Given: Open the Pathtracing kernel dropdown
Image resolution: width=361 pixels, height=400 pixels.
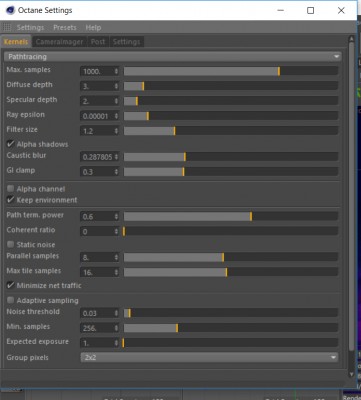Looking at the screenshot, I should (x=173, y=57).
